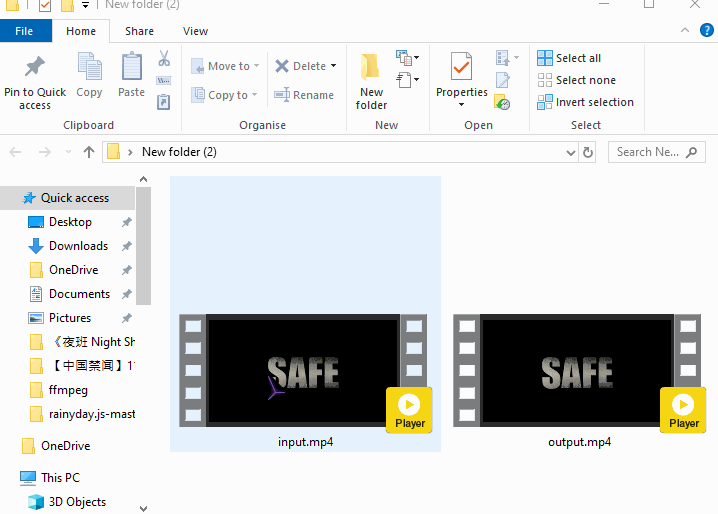The width and height of the screenshot is (718, 514).
Task: Click the Paste shortcut icon
Action: [163, 102]
